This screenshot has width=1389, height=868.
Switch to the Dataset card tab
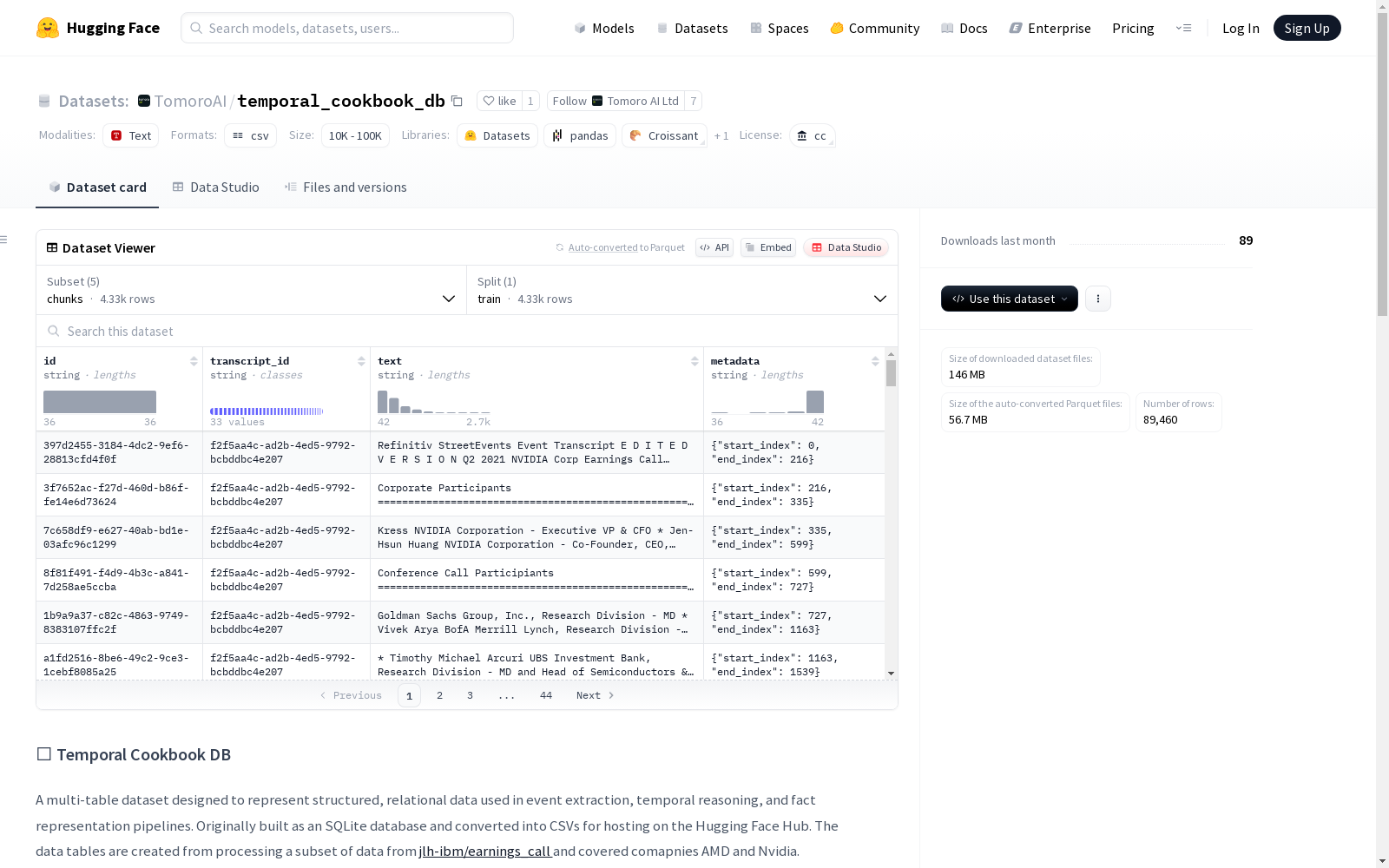point(97,187)
